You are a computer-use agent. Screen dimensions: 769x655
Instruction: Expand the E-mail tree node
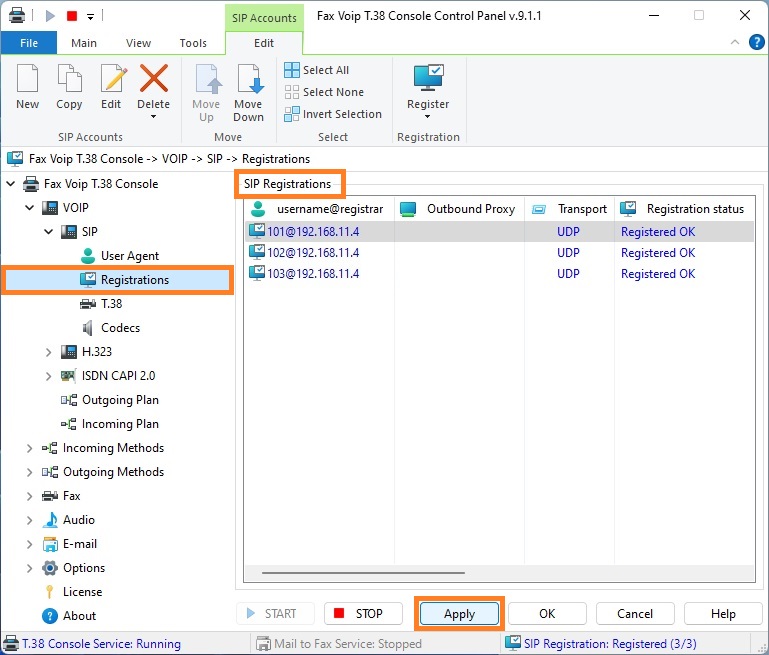pyautogui.click(x=30, y=544)
